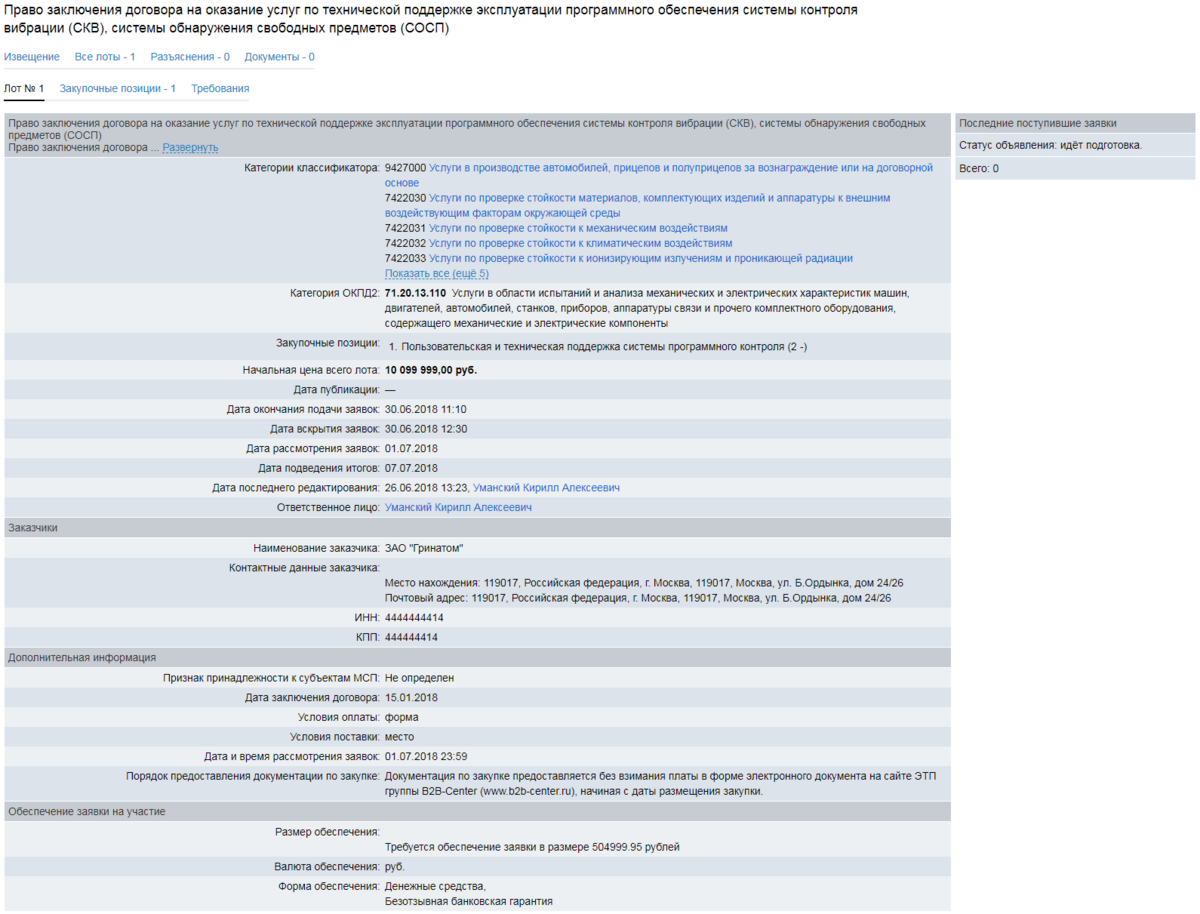The height and width of the screenshot is (914, 1200).
Task: Open the mechanical impact resistance category link
Action: (x=578, y=228)
